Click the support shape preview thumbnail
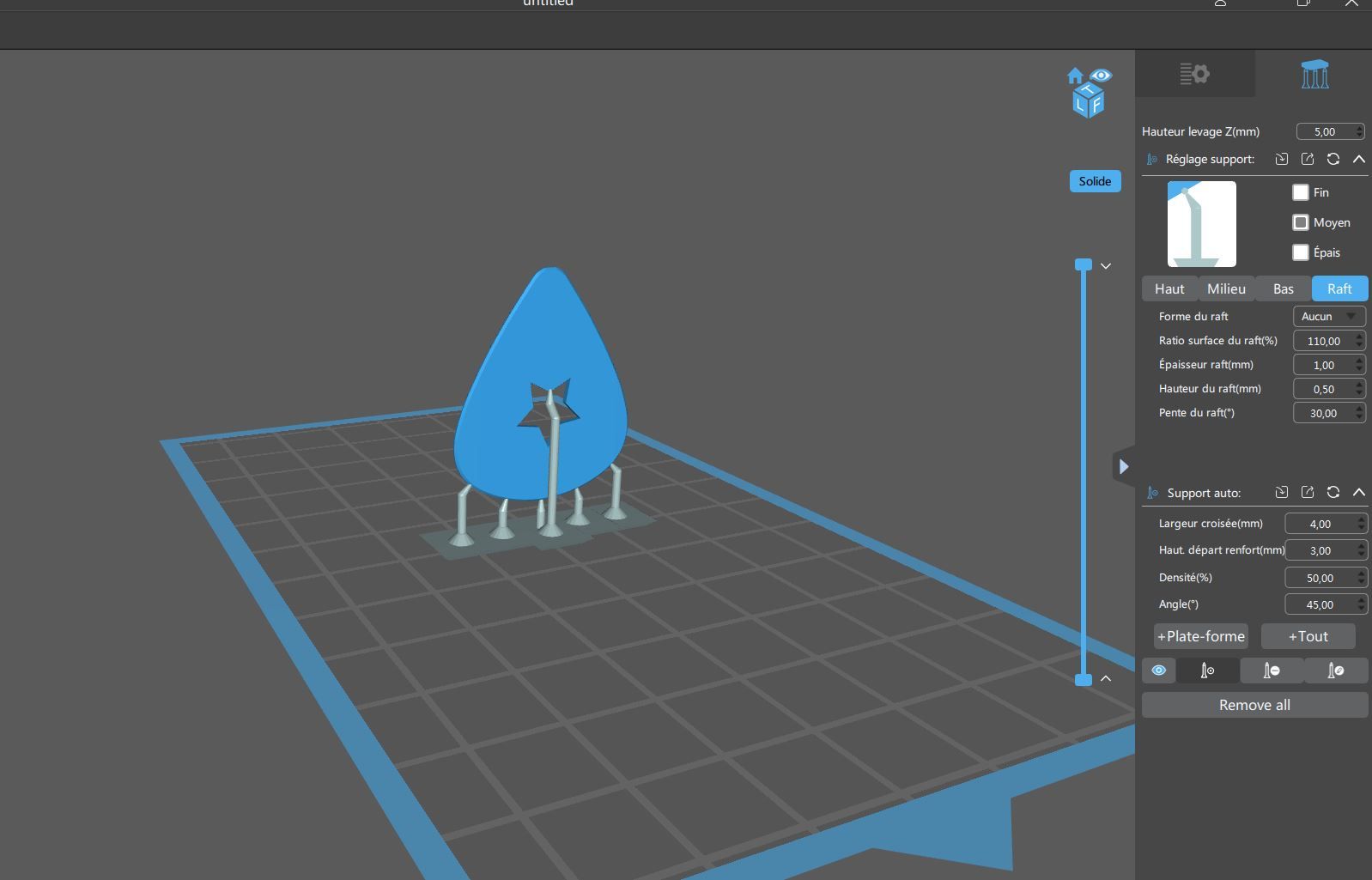This screenshot has height=880, width=1372. point(1201,224)
